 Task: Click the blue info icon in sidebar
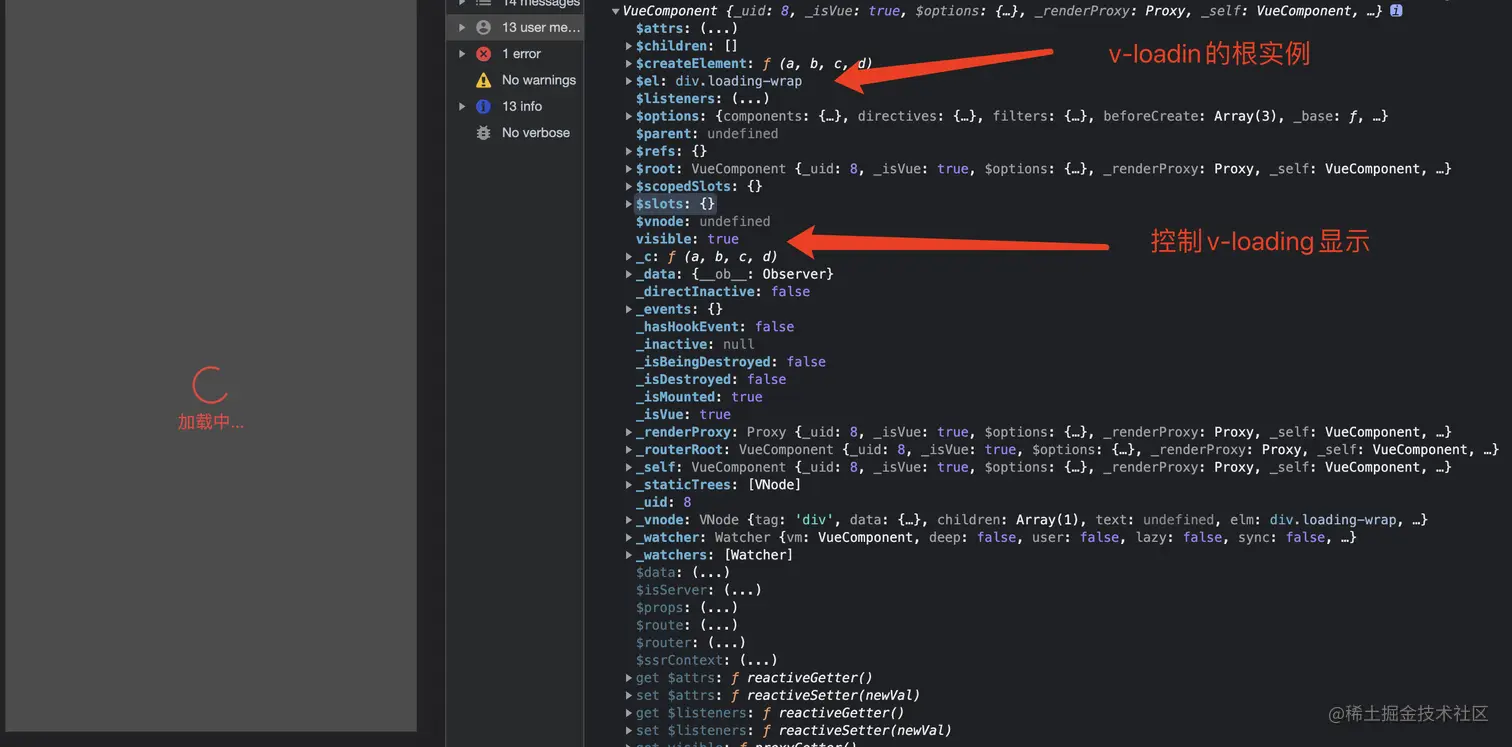click(484, 106)
